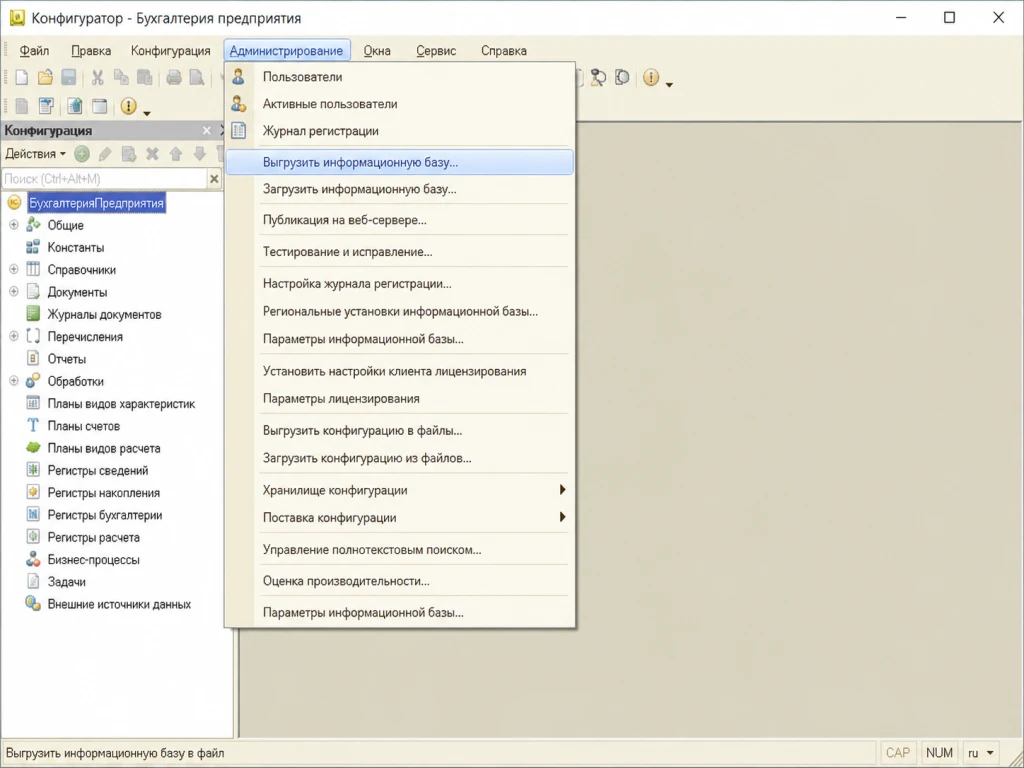The image size is (1024, 768).
Task: Click the clock performance icon in top toolbar
Action: (622, 78)
